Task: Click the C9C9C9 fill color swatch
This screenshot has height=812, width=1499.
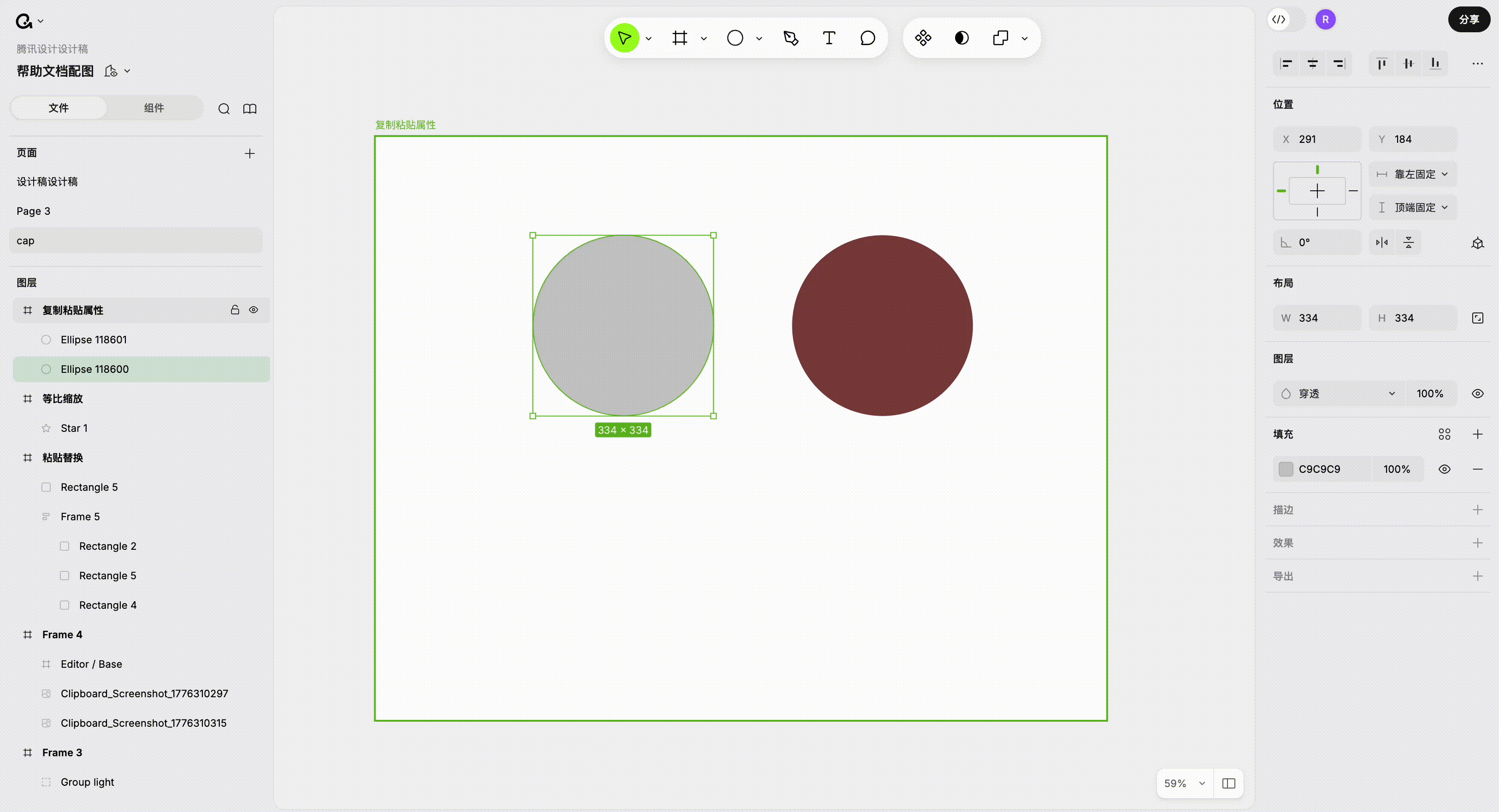Action: [1286, 470]
